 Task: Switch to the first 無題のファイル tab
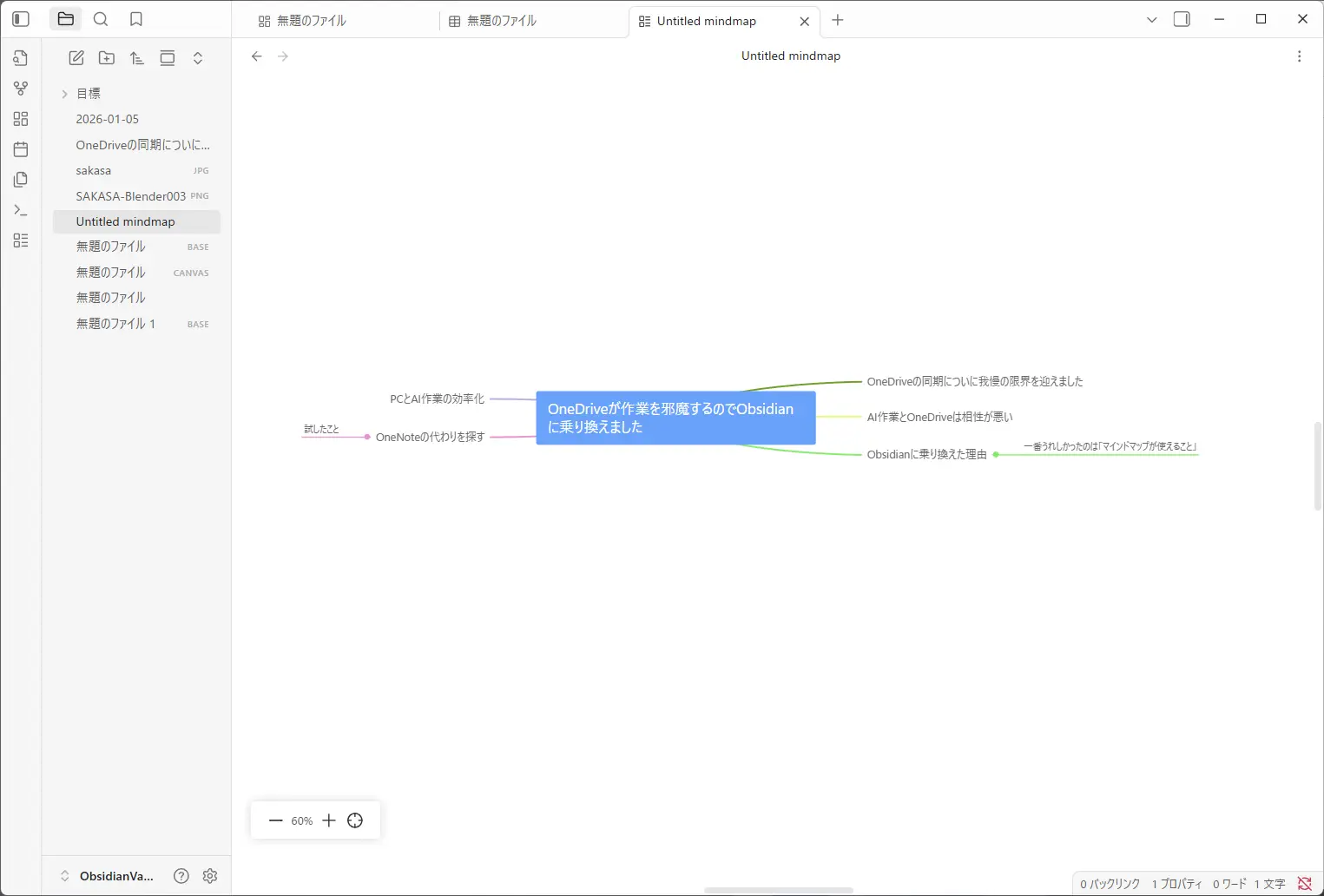(311, 21)
